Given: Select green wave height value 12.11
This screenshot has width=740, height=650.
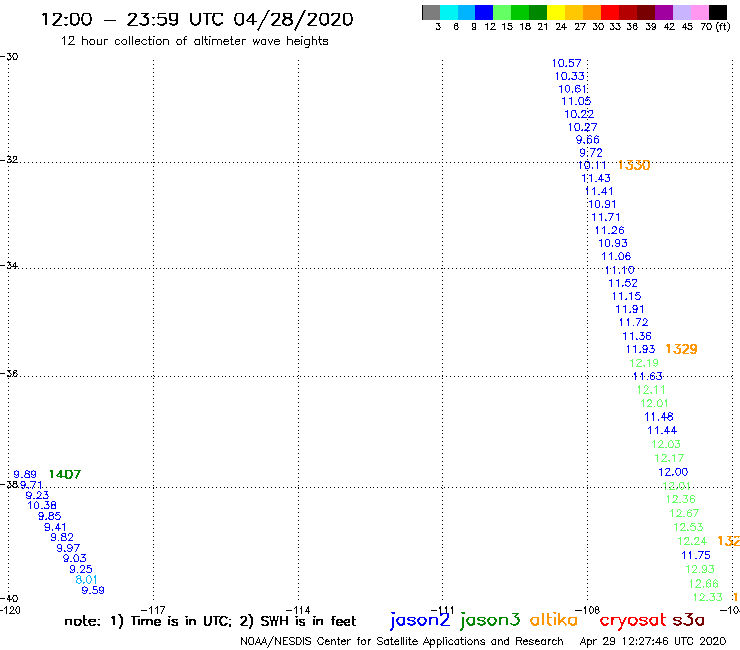Looking at the screenshot, I should tap(651, 390).
